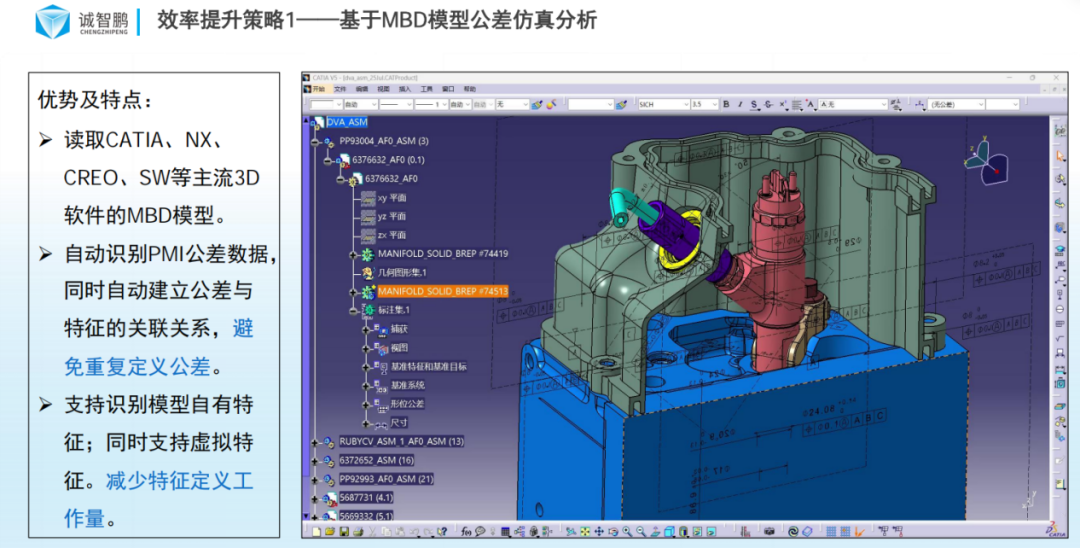Click the Zoom Out magnifier icon
The width and height of the screenshot is (1080, 548).
click(x=641, y=531)
